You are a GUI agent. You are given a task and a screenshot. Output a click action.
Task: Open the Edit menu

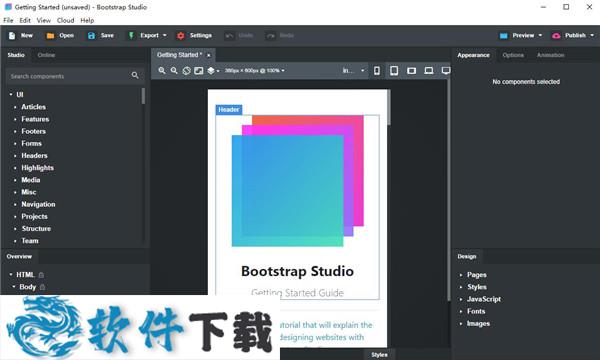(x=25, y=20)
